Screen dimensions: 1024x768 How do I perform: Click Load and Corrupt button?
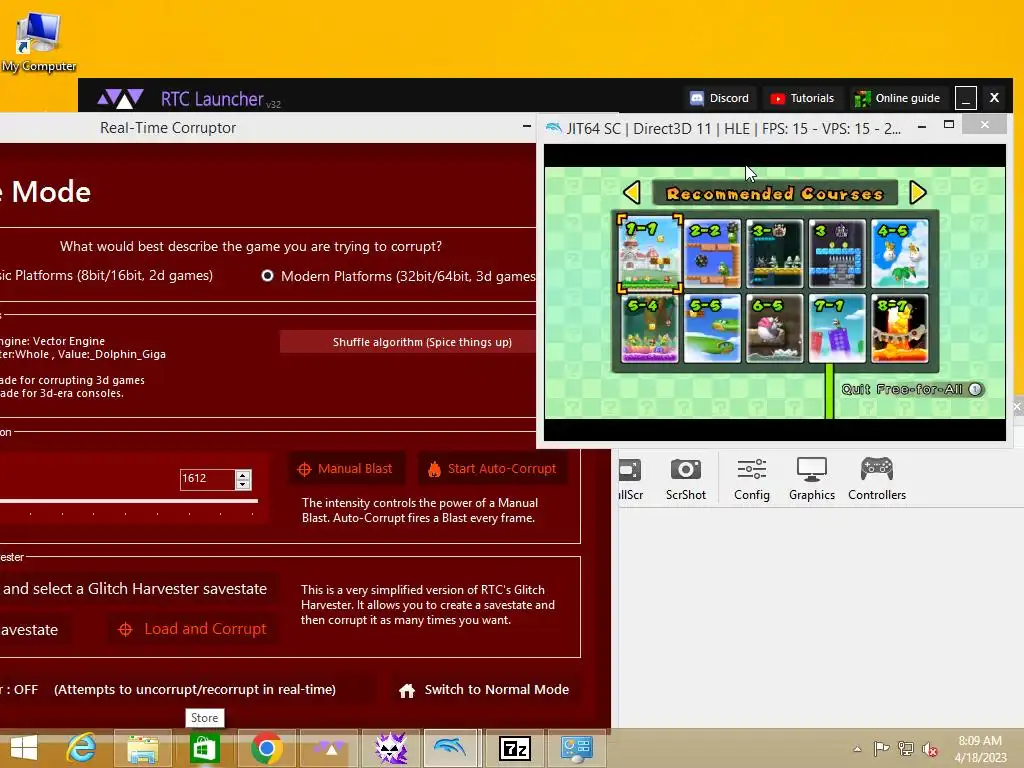pos(193,629)
